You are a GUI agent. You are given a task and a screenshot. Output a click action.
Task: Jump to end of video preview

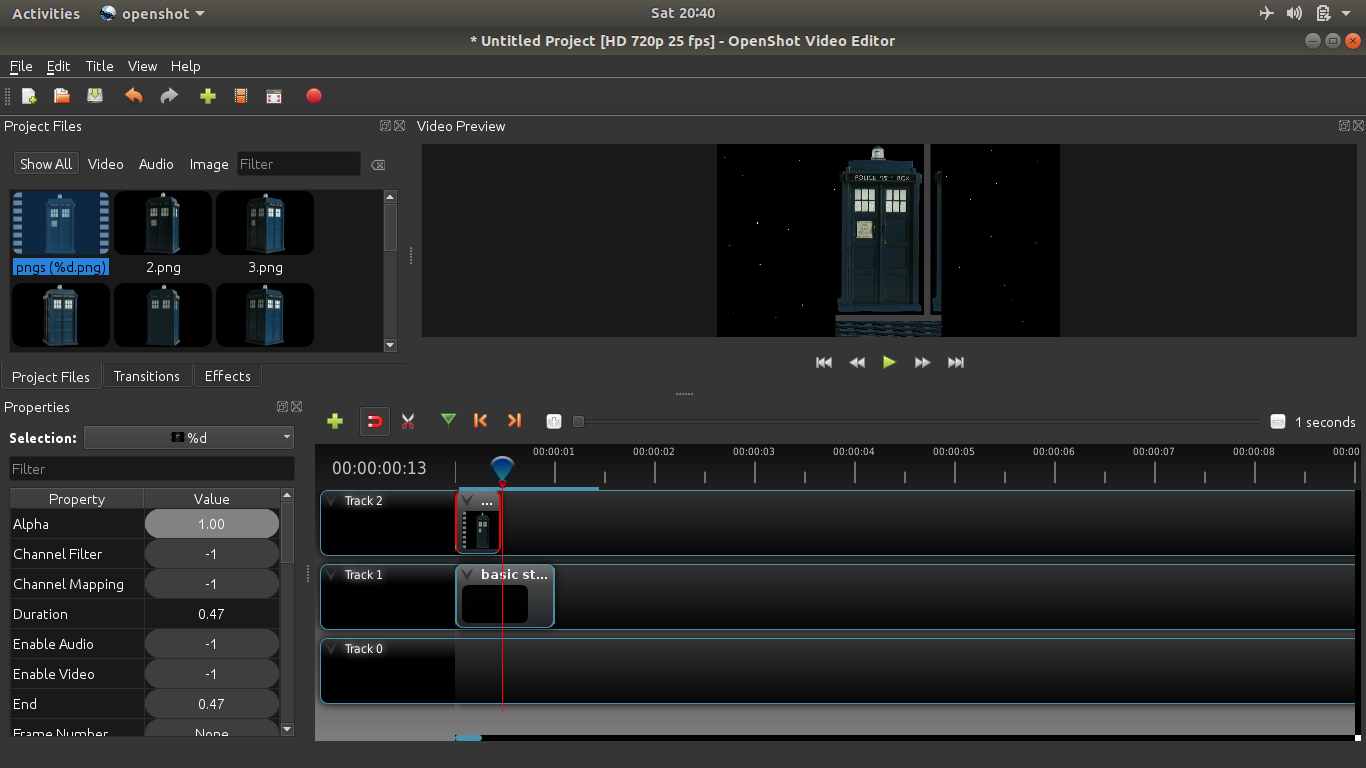956,362
